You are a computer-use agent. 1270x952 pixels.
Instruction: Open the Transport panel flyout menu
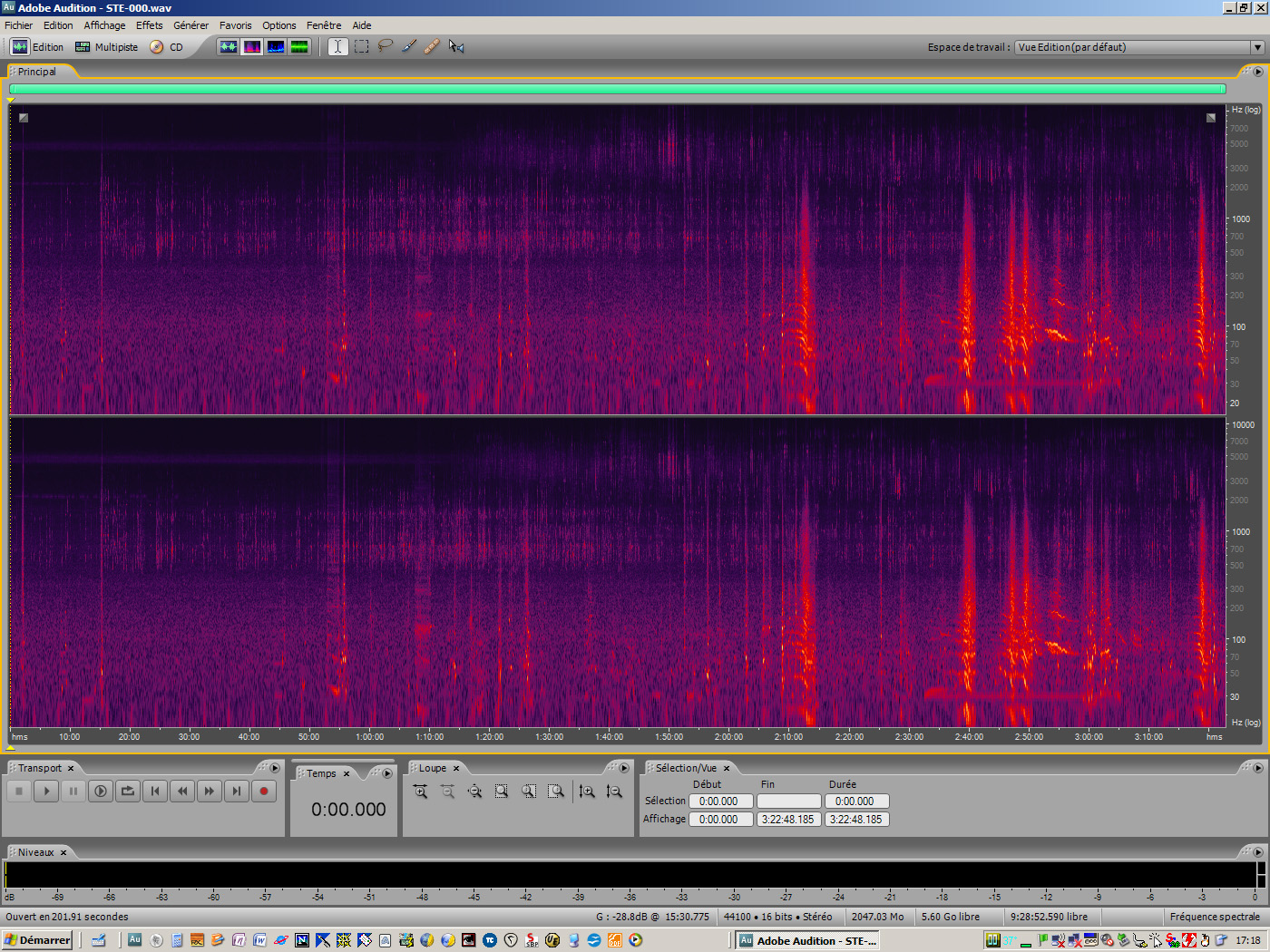click(x=275, y=768)
